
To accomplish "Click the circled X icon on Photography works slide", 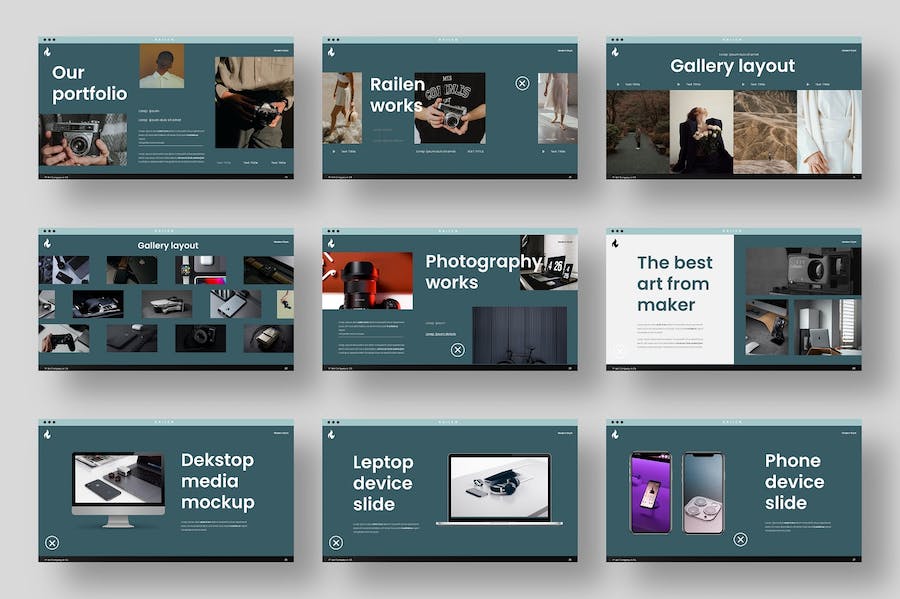I will tap(457, 350).
